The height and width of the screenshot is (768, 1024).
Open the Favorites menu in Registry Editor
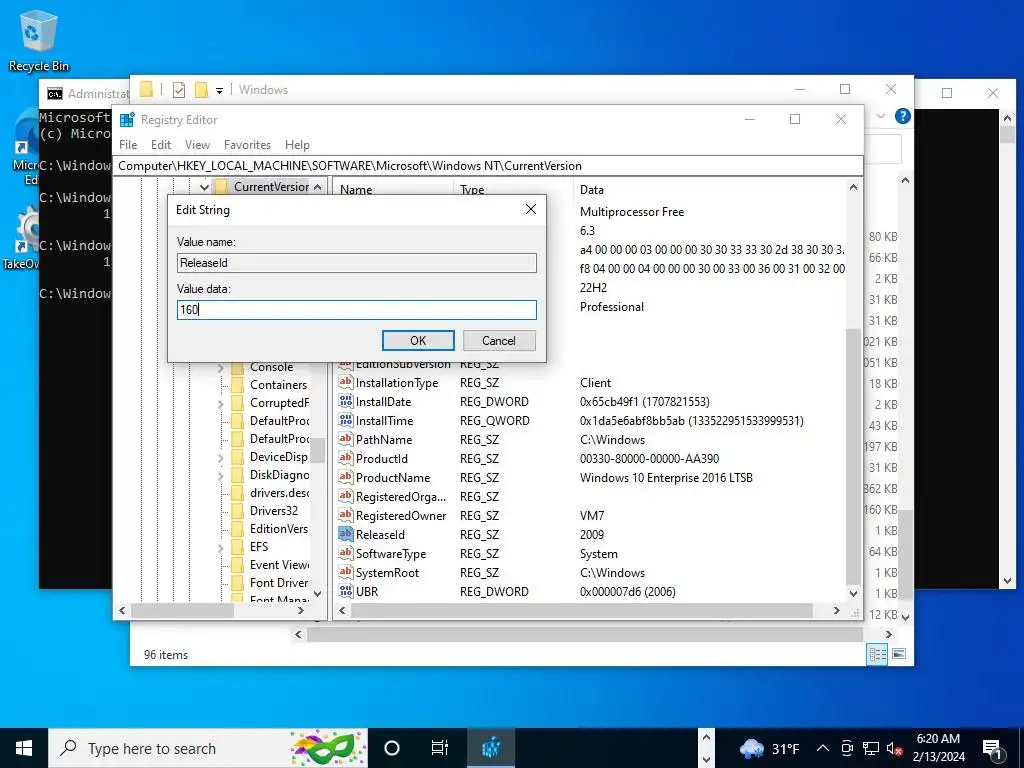[x=247, y=145]
